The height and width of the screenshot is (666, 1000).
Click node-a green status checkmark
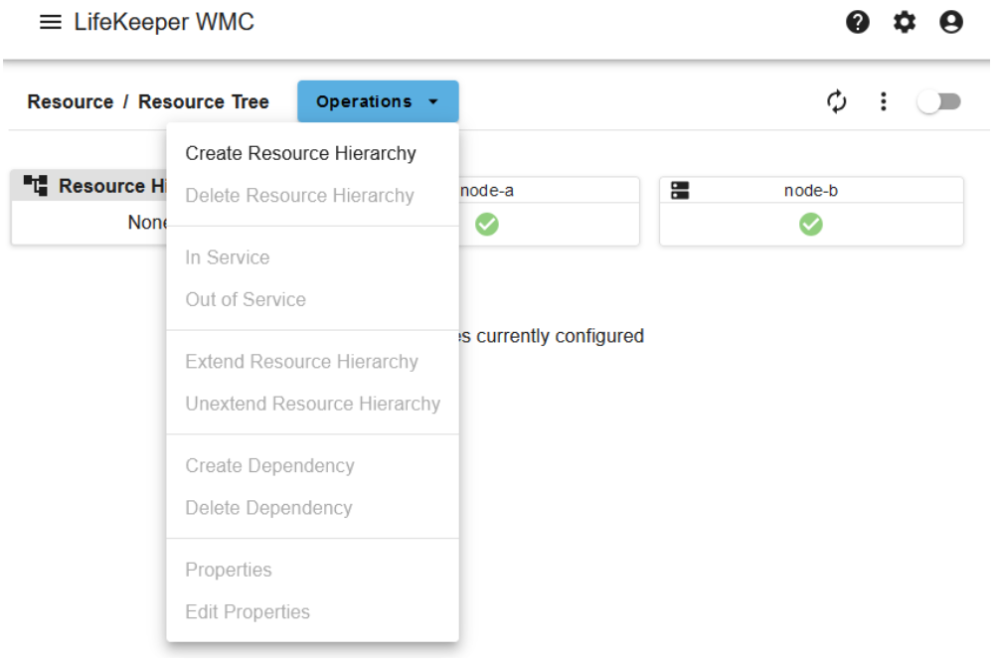click(x=487, y=225)
